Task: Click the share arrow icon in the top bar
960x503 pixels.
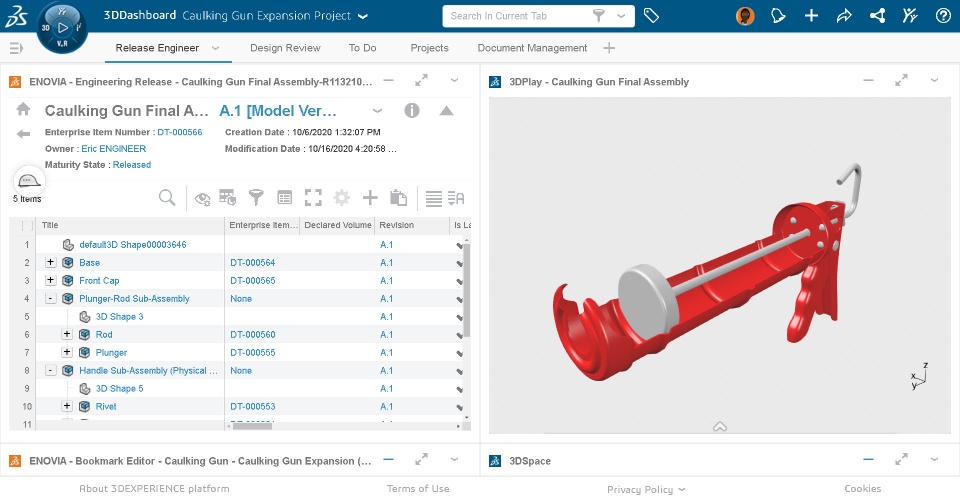Action: [844, 16]
